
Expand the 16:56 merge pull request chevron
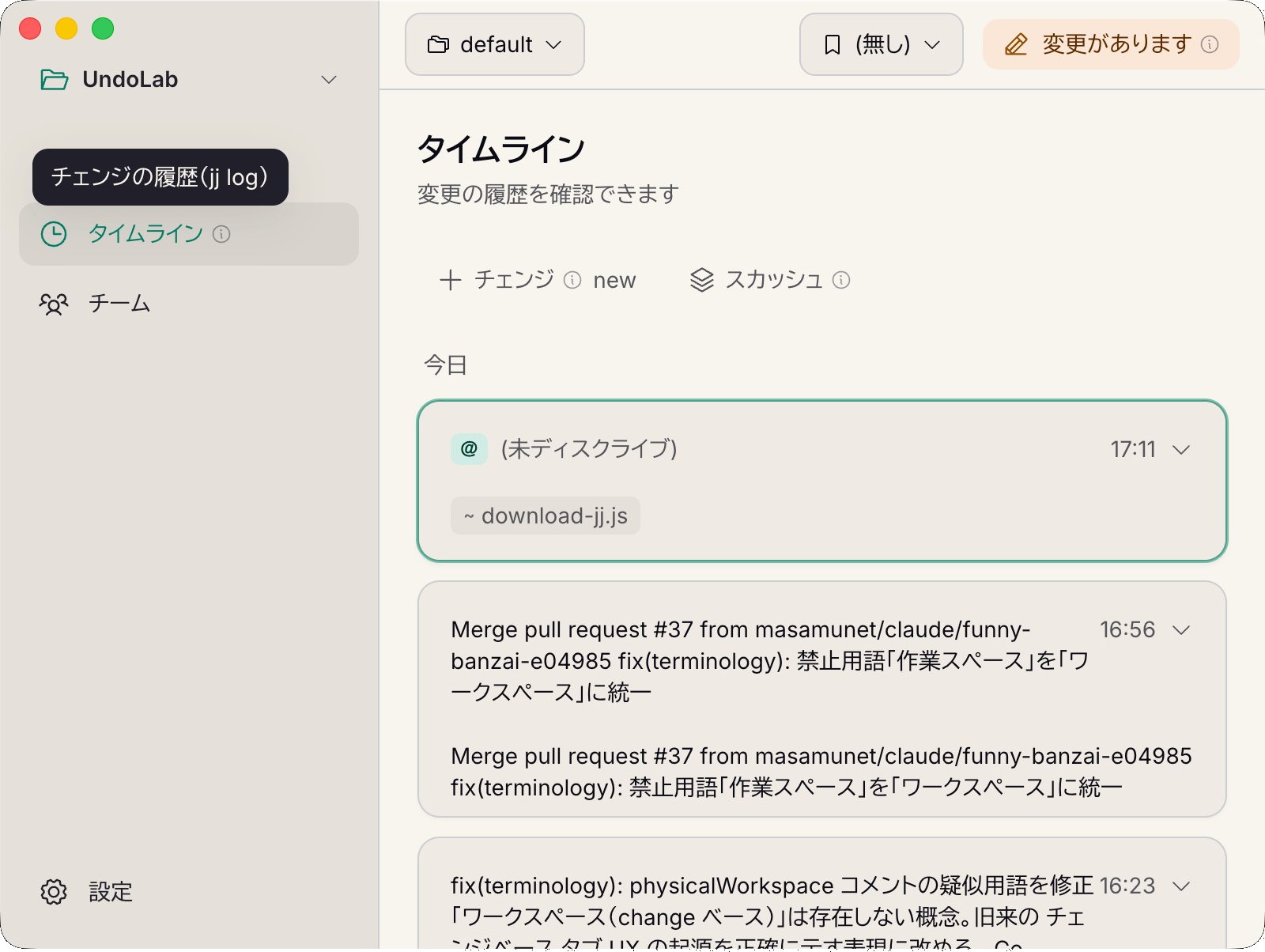[1181, 629]
